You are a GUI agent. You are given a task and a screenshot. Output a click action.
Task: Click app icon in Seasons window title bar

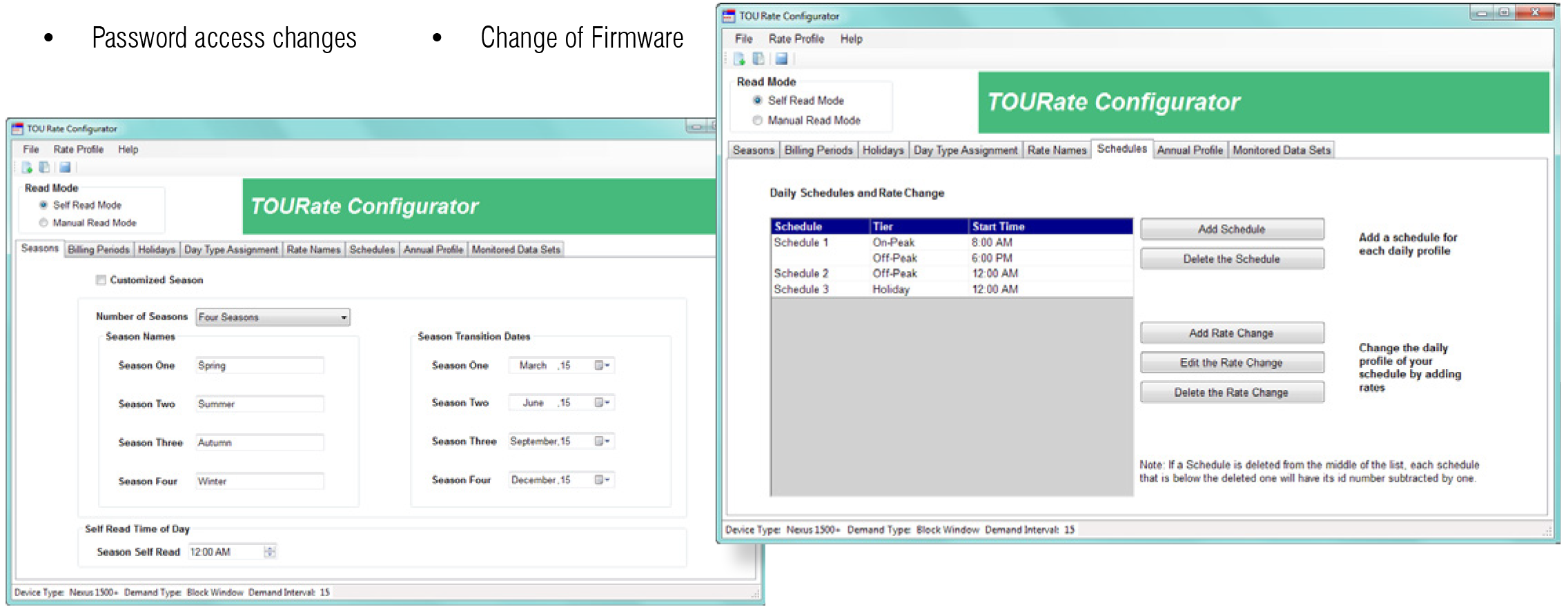17,128
